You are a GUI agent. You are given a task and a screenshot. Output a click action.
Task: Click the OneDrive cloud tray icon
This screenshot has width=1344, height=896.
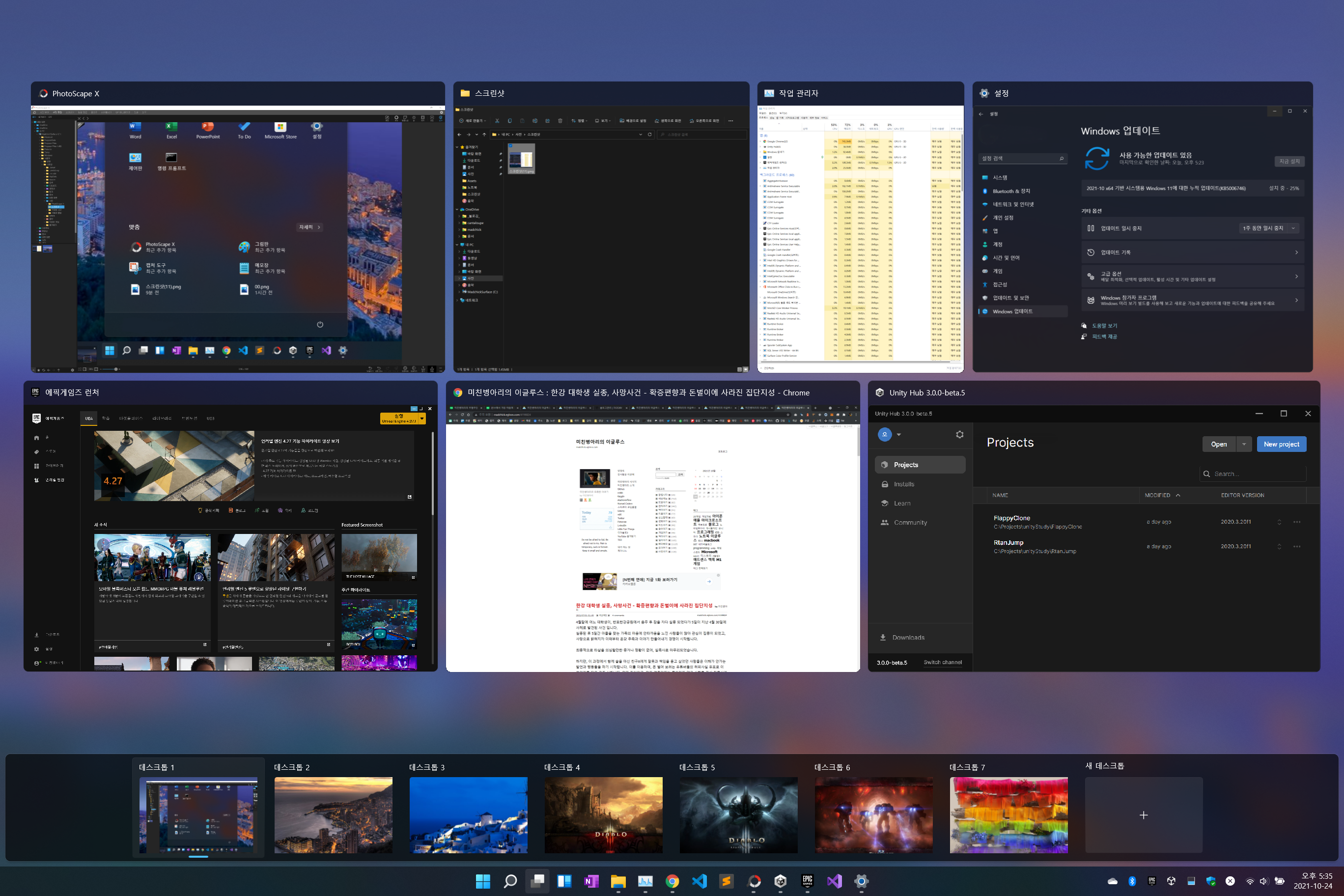(1112, 881)
